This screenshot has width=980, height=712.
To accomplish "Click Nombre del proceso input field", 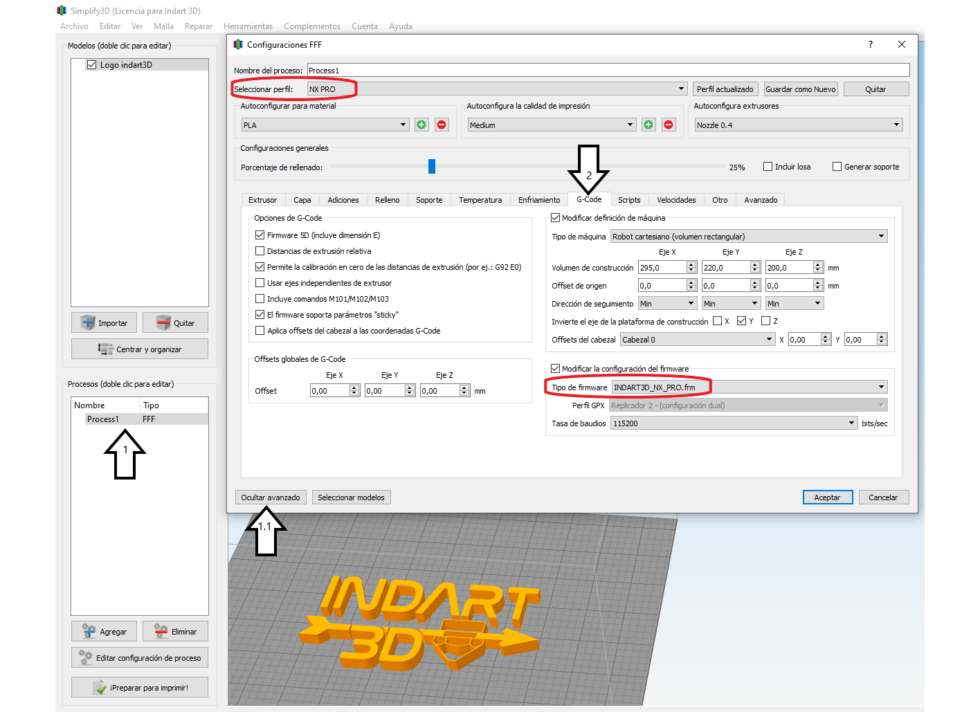I will click(x=608, y=70).
